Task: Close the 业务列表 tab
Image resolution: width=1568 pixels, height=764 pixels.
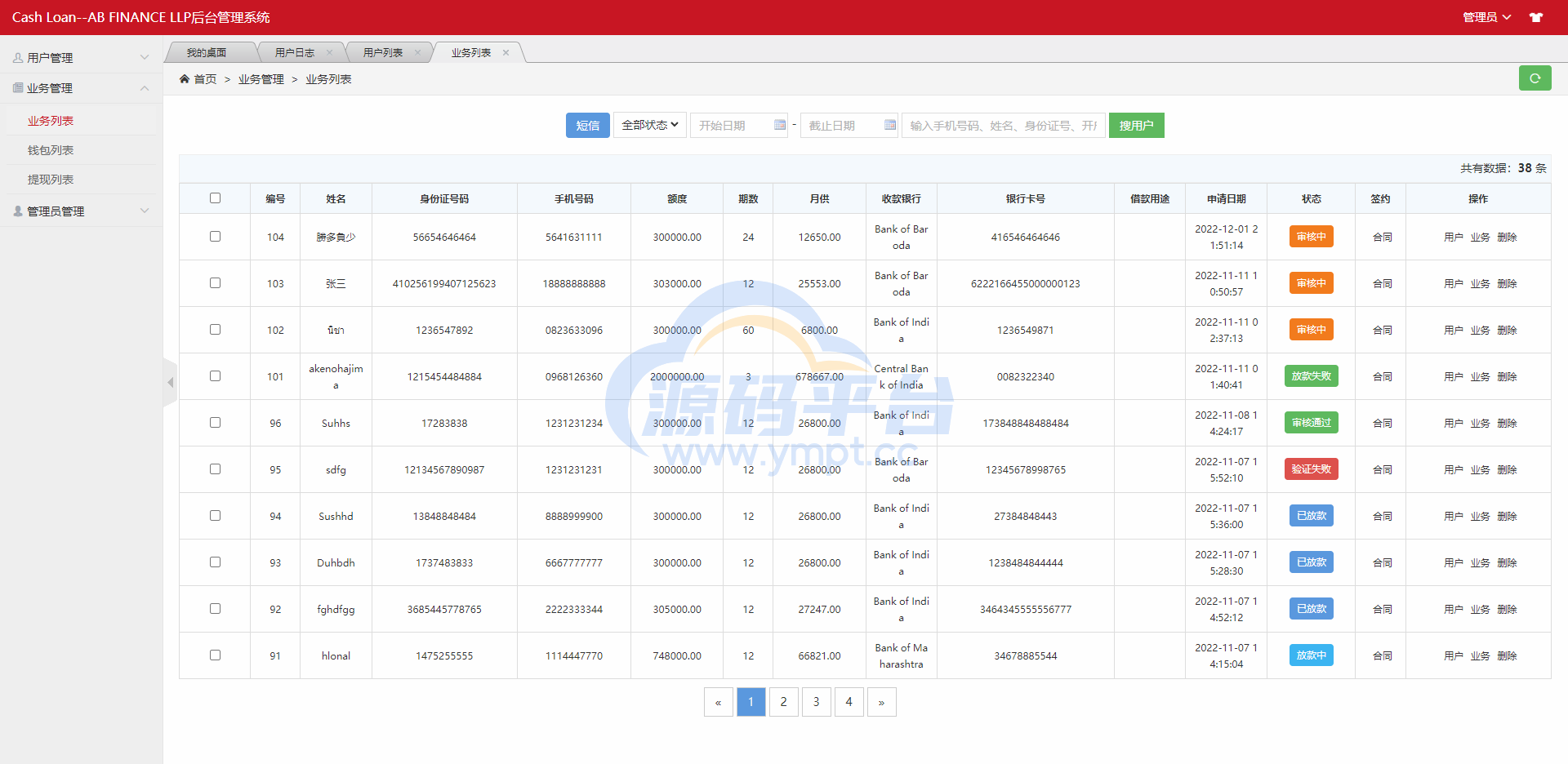Action: tap(506, 52)
